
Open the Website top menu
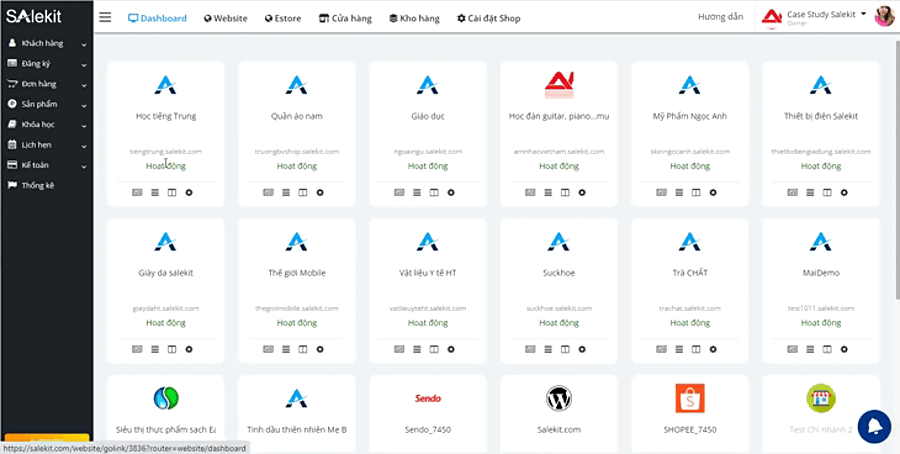pos(226,18)
